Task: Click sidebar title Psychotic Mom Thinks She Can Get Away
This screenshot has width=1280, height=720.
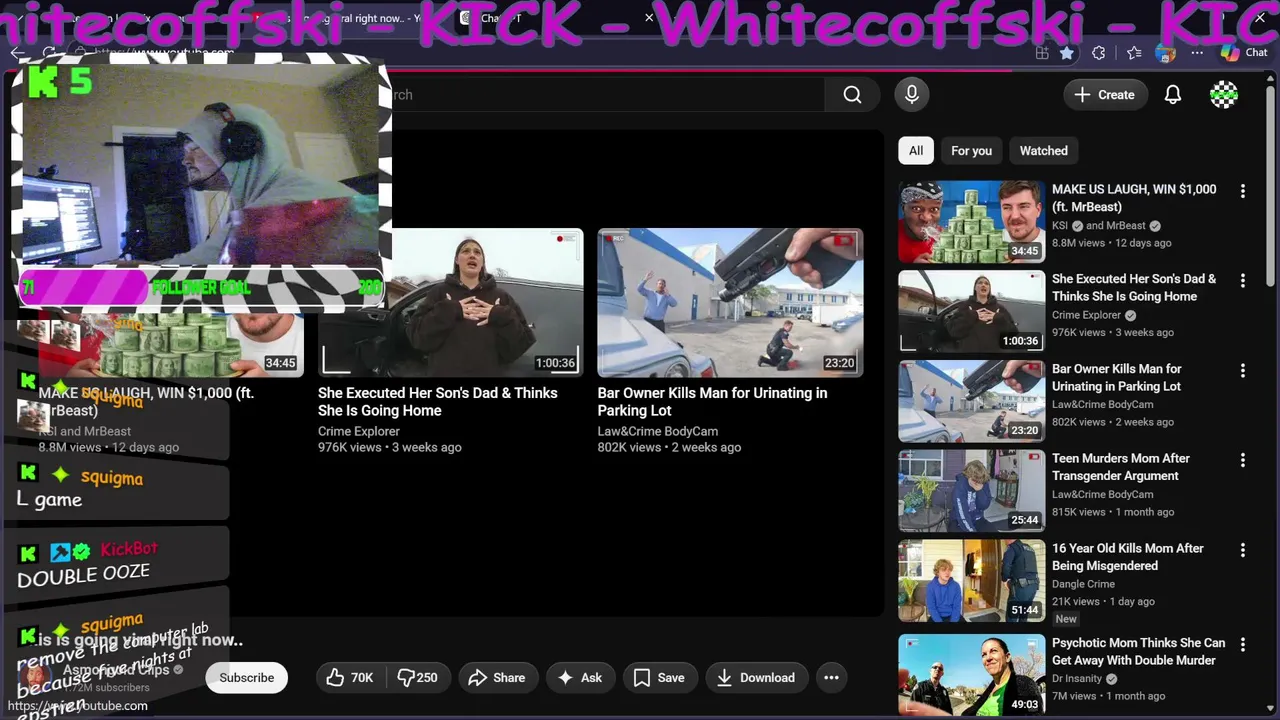Action: coord(1138,651)
